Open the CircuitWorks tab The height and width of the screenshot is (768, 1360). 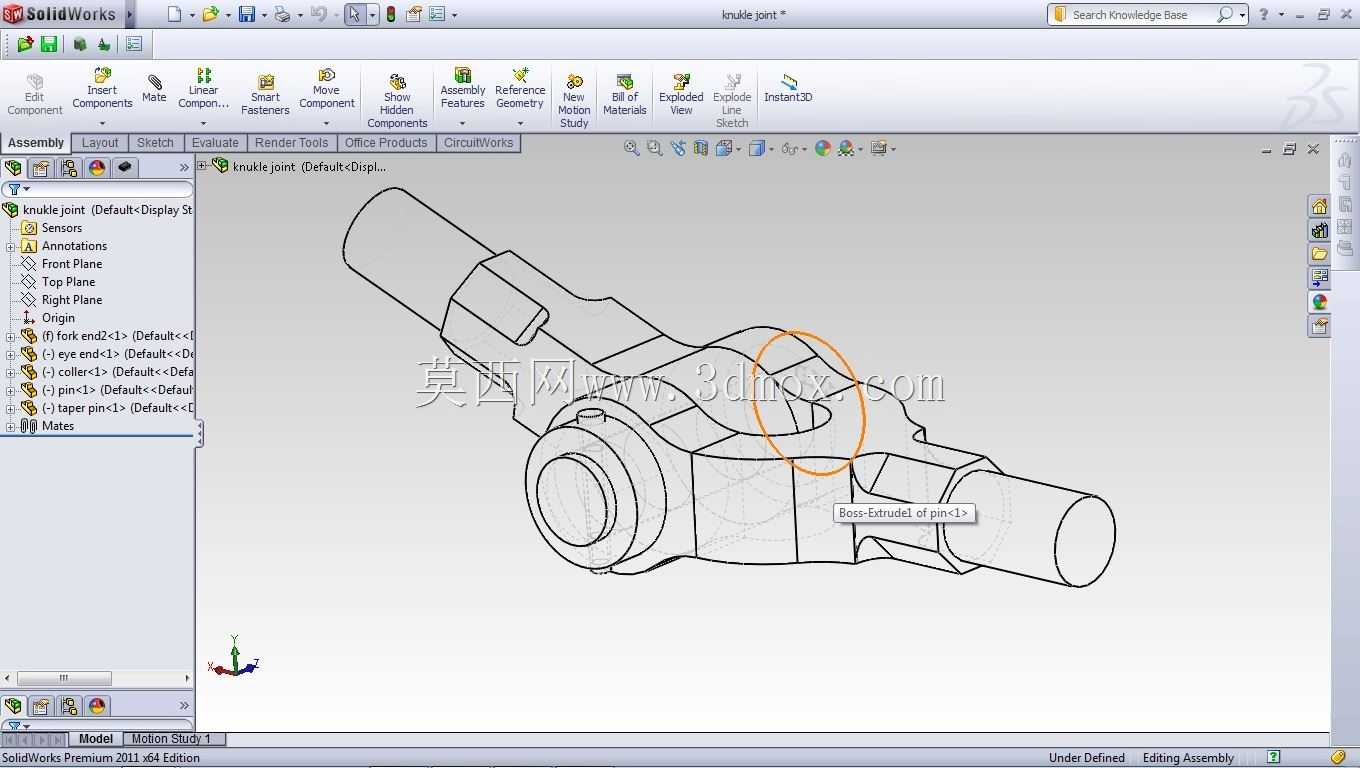click(478, 143)
